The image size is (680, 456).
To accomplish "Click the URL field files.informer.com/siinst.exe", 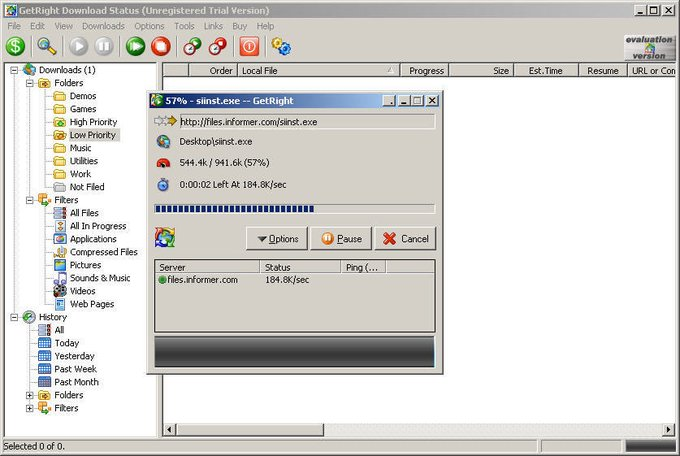I will pyautogui.click(x=307, y=122).
